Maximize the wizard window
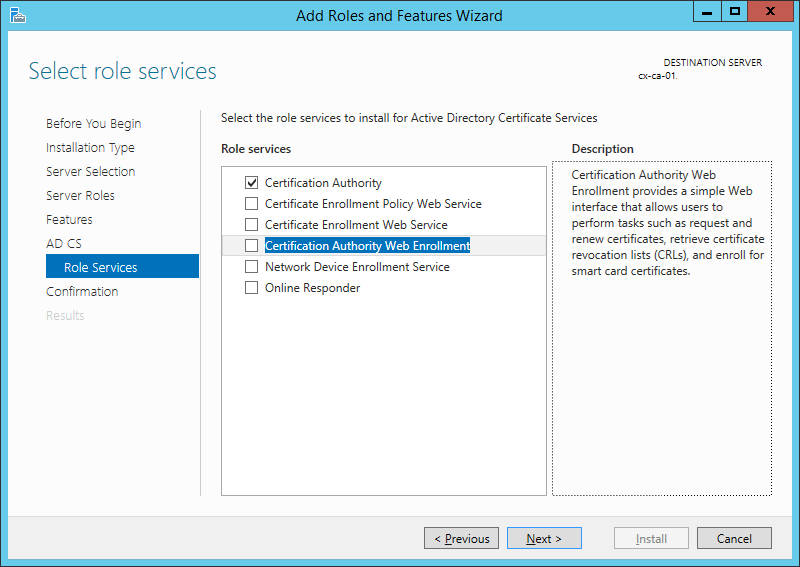800x567 pixels. (735, 12)
